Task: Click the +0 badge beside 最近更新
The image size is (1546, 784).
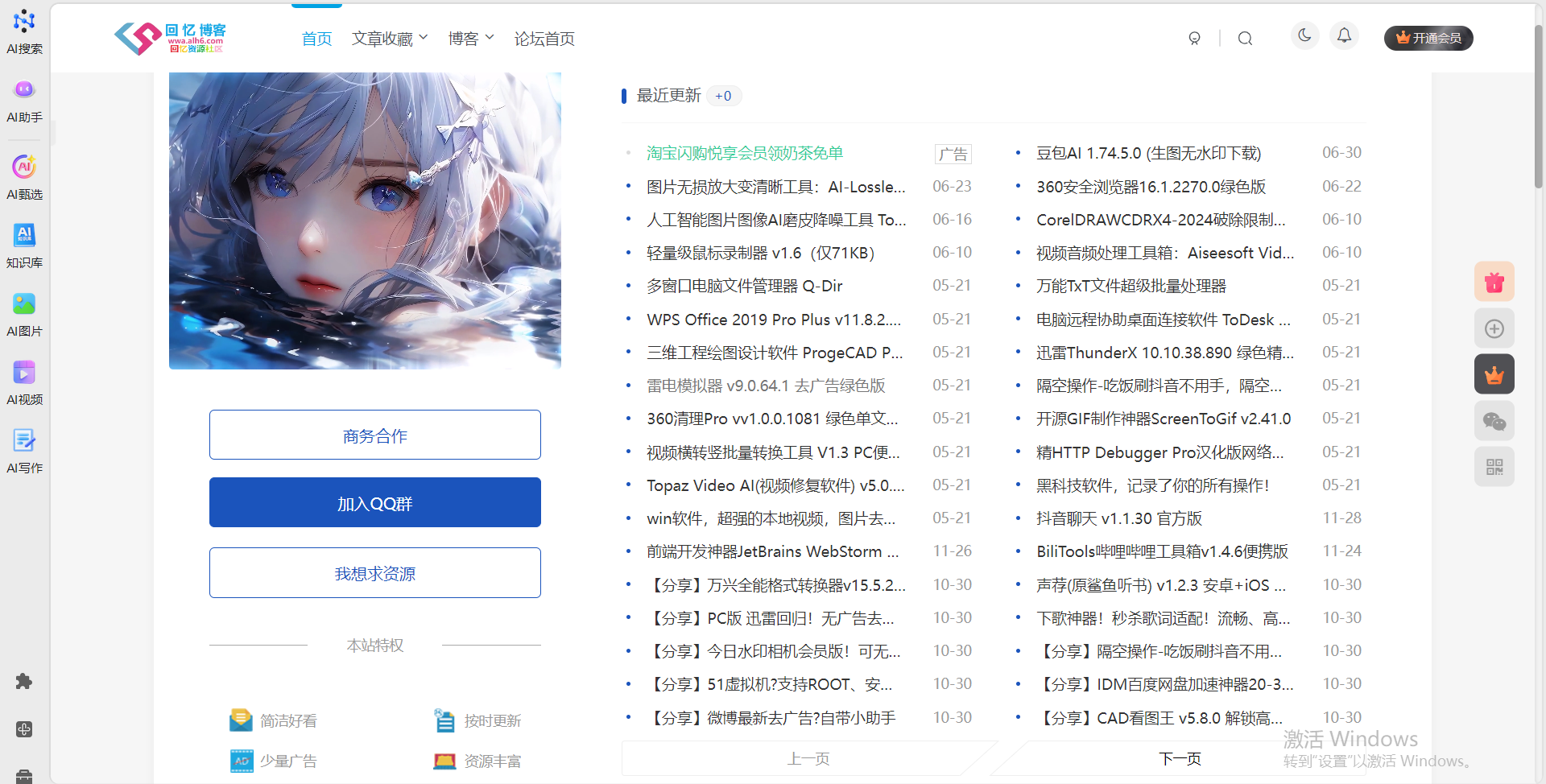Action: click(724, 96)
